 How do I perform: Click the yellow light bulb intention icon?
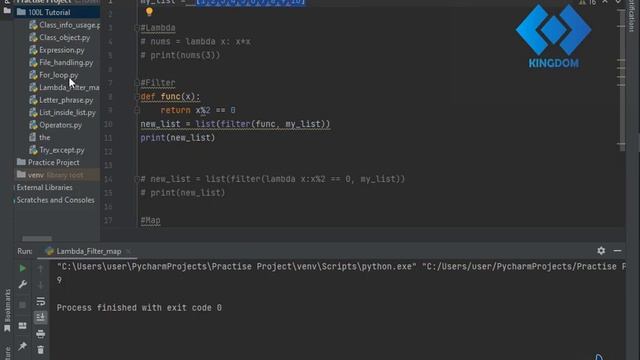pos(149,12)
